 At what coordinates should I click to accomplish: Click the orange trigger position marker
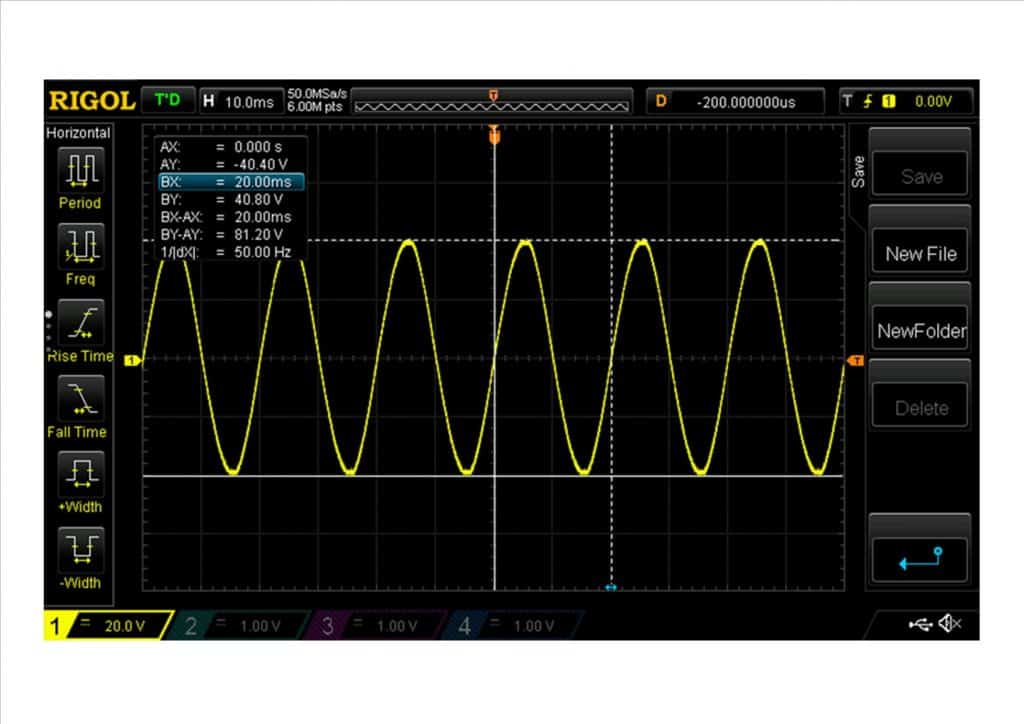pyautogui.click(x=493, y=137)
